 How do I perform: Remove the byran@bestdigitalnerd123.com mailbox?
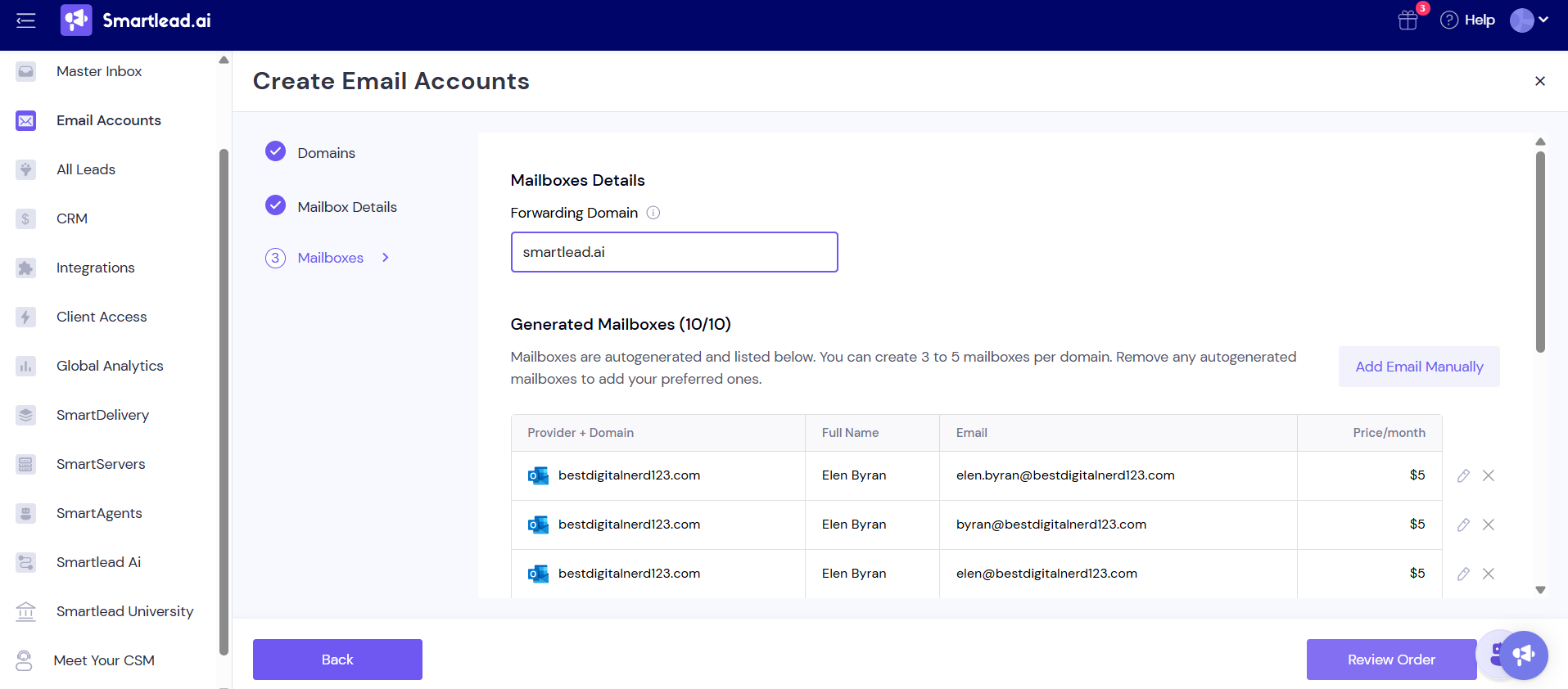(x=1489, y=525)
